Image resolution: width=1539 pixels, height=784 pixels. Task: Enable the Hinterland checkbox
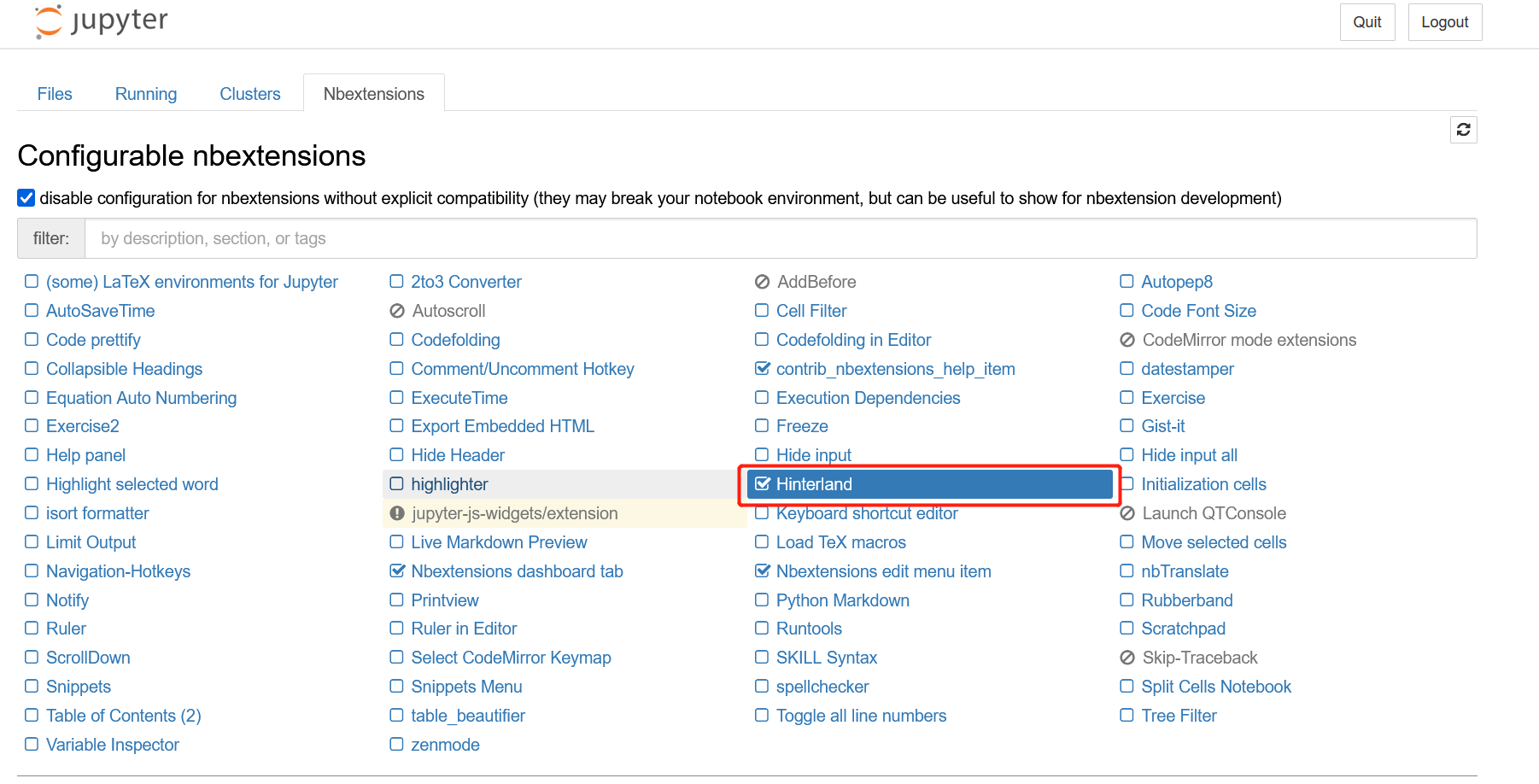click(763, 484)
